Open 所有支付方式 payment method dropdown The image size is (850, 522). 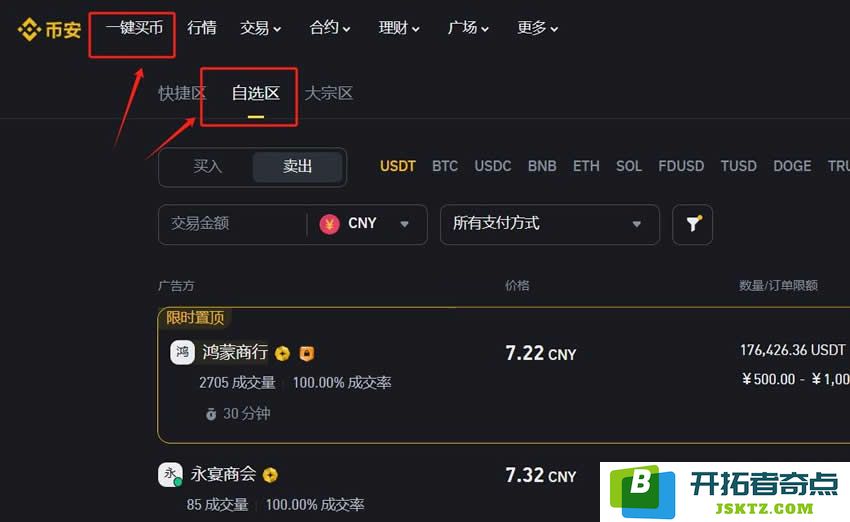click(550, 224)
